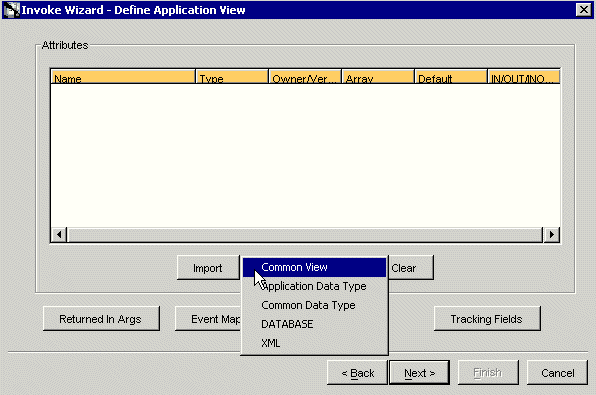Click the Clear button
The height and width of the screenshot is (395, 596).
[411, 268]
